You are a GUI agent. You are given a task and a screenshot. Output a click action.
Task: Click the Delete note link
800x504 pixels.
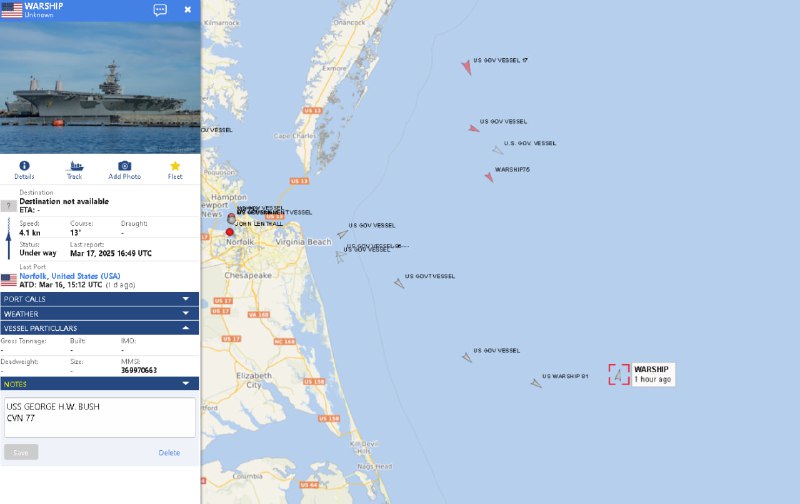click(169, 452)
